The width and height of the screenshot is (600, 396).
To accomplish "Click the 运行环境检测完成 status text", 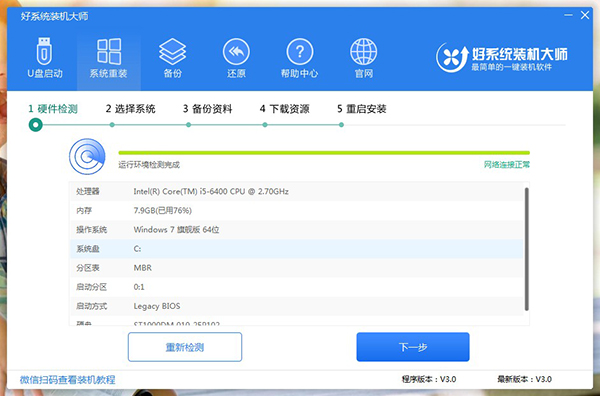I will 149,165.
